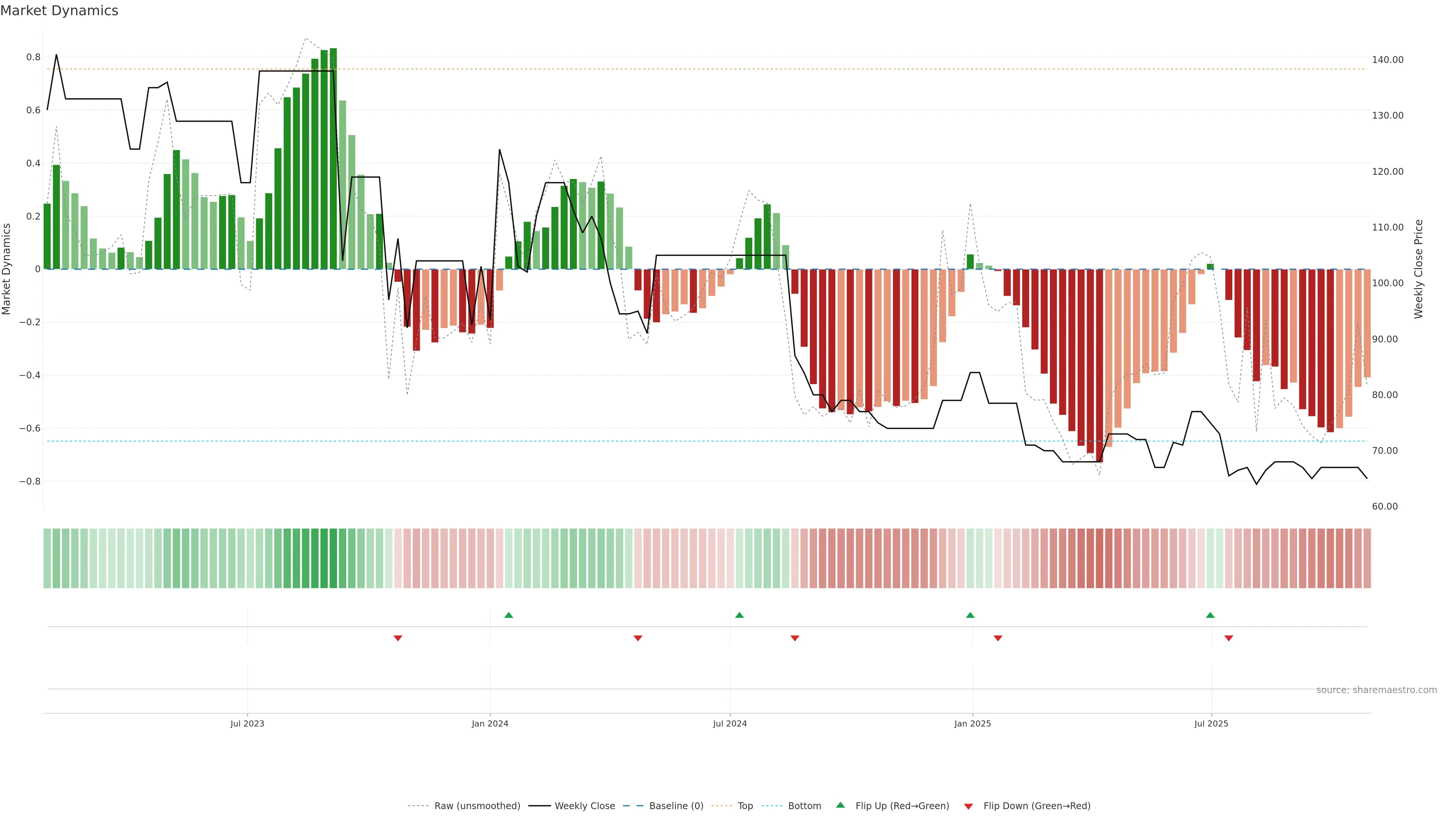Click the Flip Up triangle near Jan 2024

pyautogui.click(x=509, y=615)
